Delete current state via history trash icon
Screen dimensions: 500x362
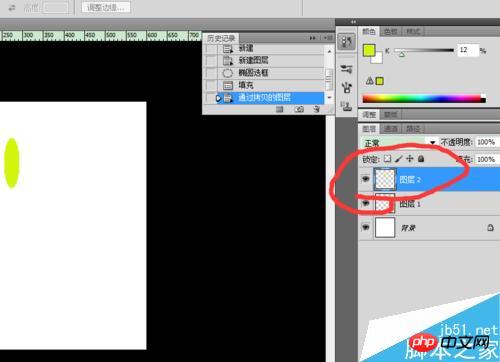pyautogui.click(x=316, y=109)
